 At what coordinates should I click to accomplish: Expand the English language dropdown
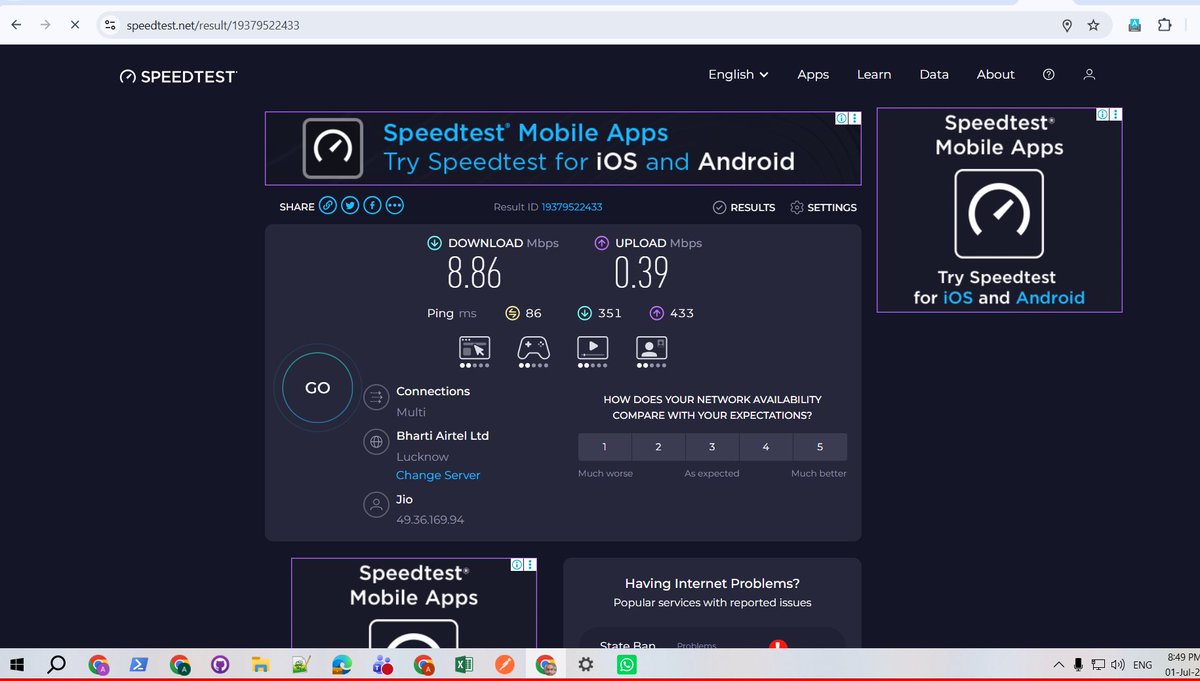tap(738, 74)
